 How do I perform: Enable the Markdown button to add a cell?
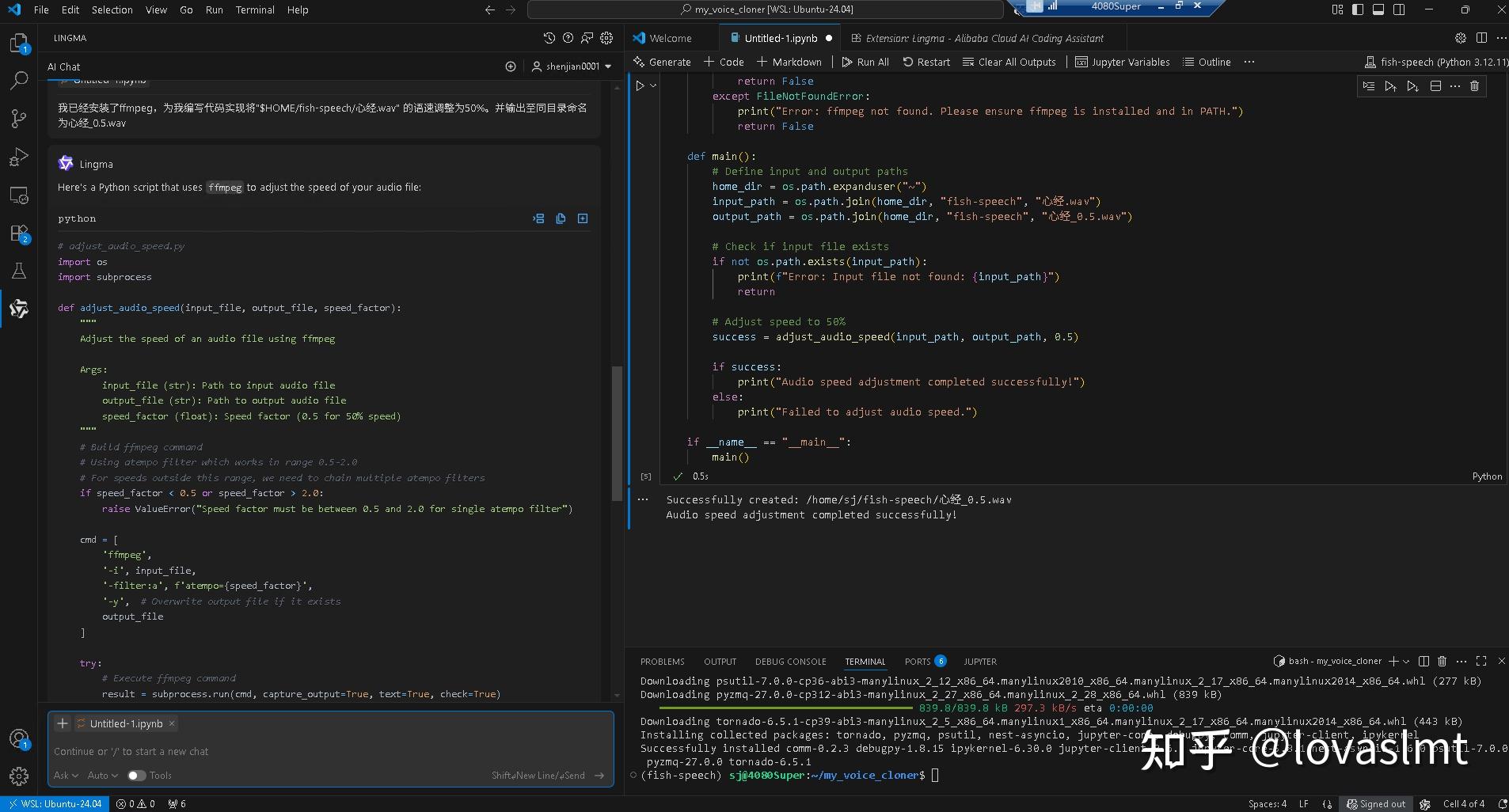[789, 62]
